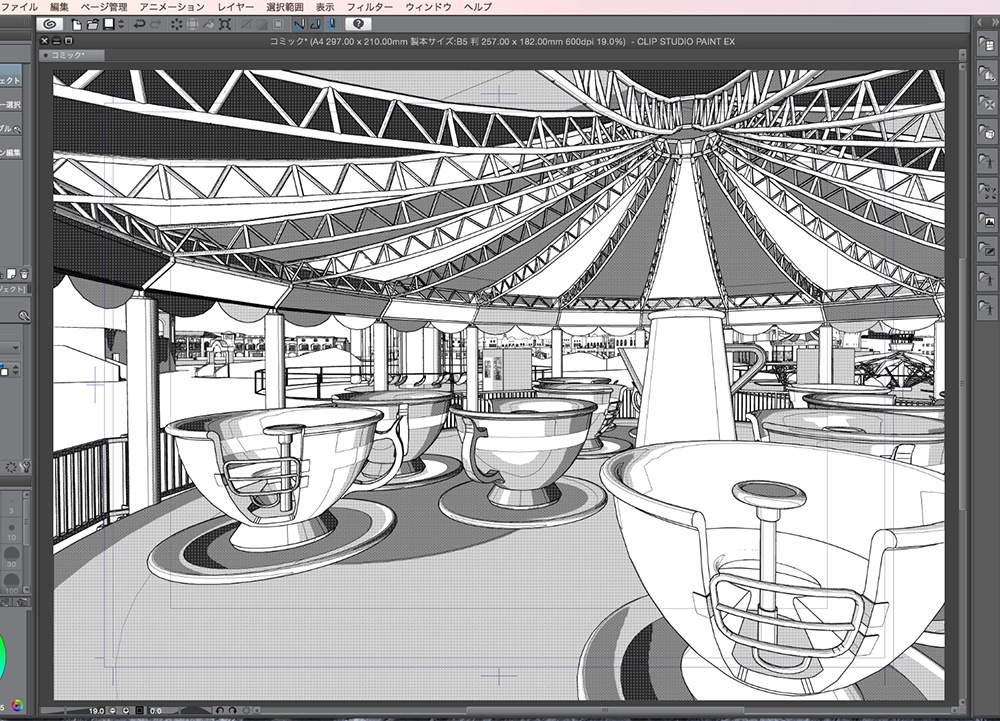Click the Open file folder icon
This screenshot has width=1000, height=721.
(x=92, y=24)
